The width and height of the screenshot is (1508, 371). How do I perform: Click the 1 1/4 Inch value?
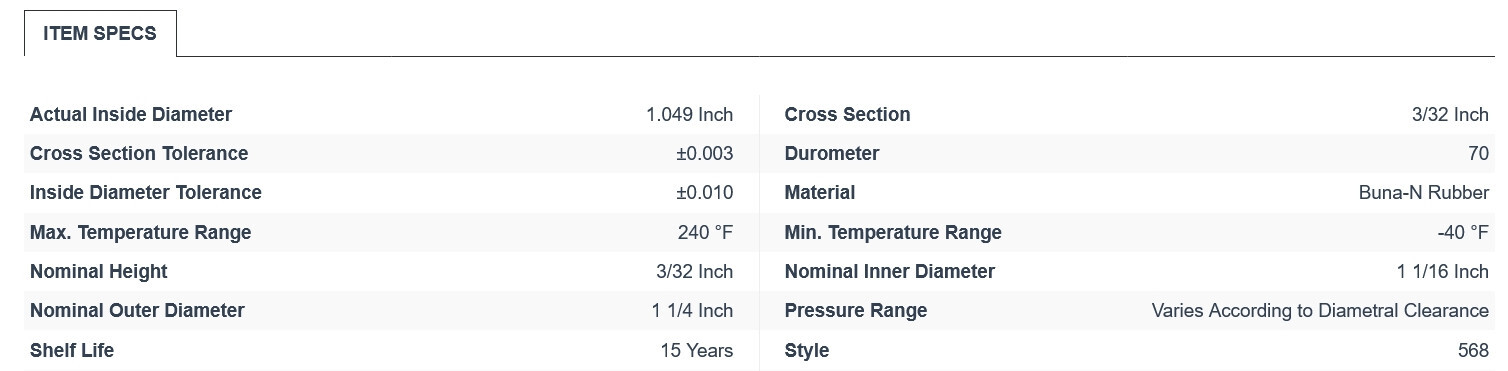(692, 310)
